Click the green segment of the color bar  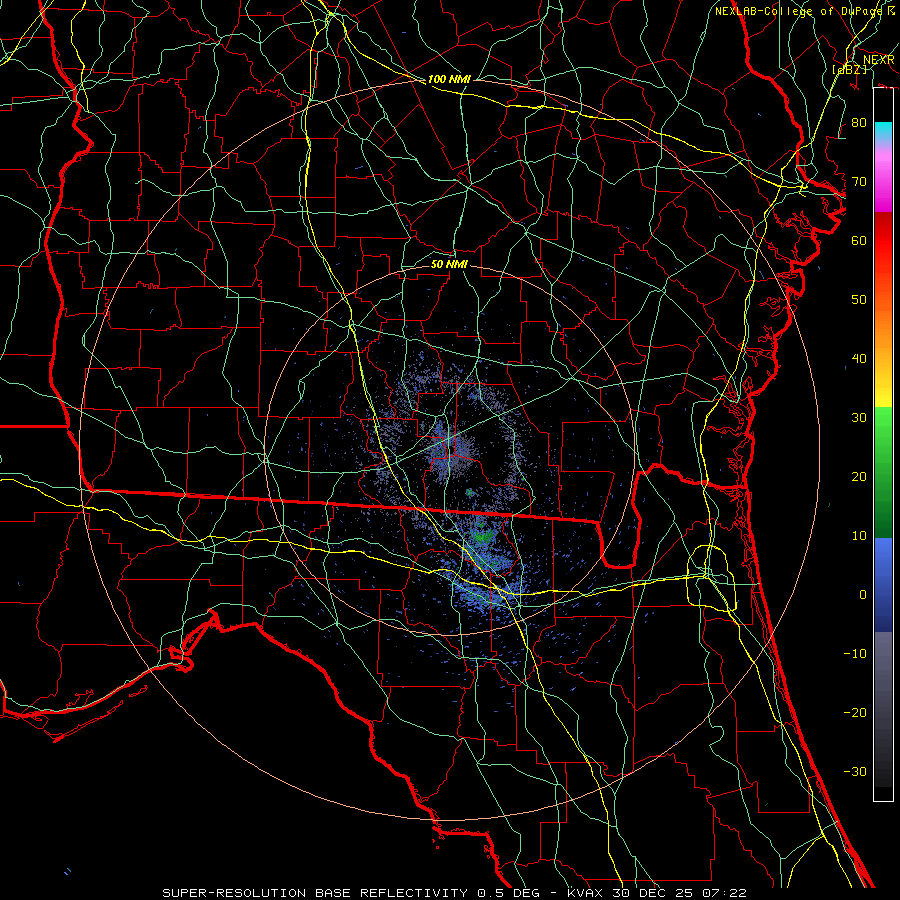click(x=883, y=472)
